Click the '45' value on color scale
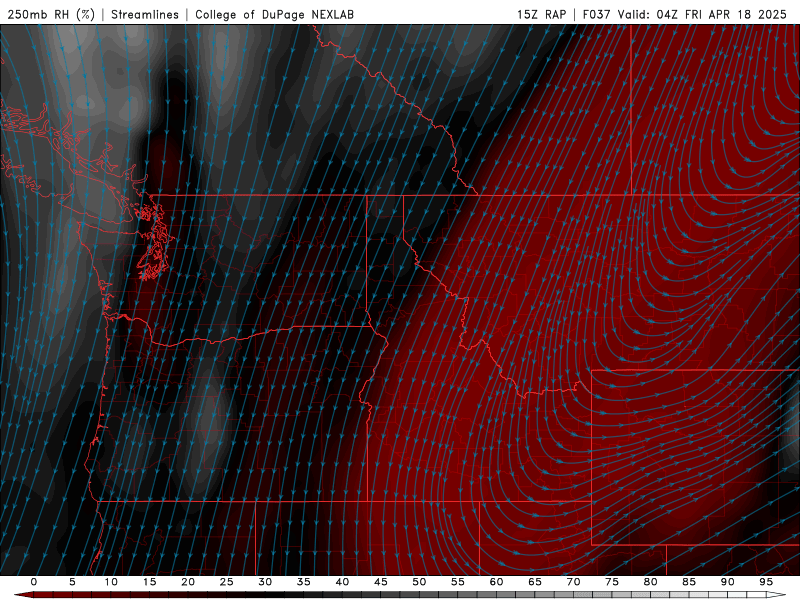The width and height of the screenshot is (800, 600). point(381,582)
